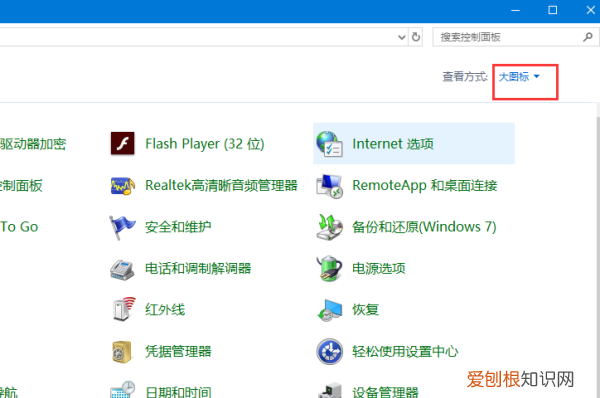Click the 电话和调制解调器 telephone icon
Viewport: 600px width, 398px height.
click(x=122, y=269)
